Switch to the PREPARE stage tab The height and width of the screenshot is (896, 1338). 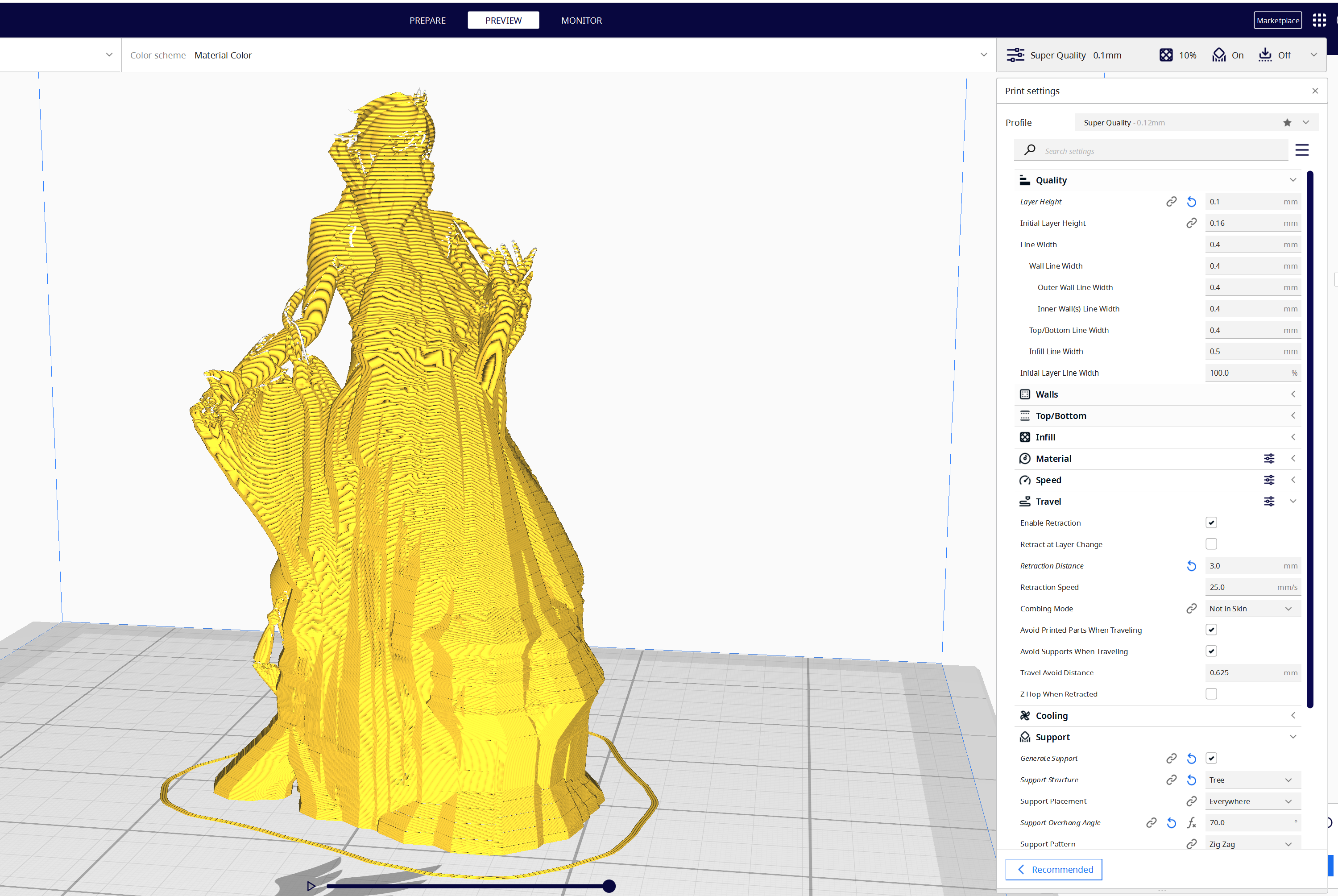pos(427,21)
